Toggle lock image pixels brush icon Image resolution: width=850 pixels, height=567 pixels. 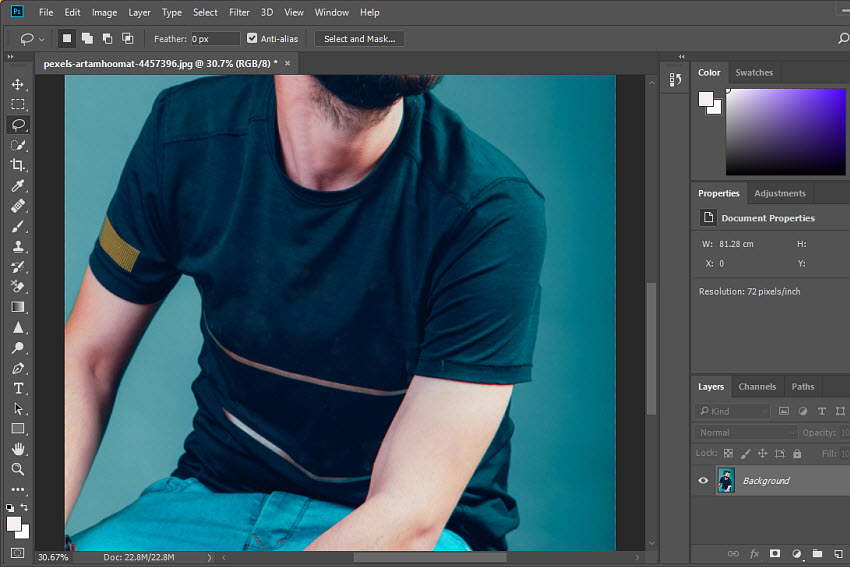pyautogui.click(x=745, y=453)
